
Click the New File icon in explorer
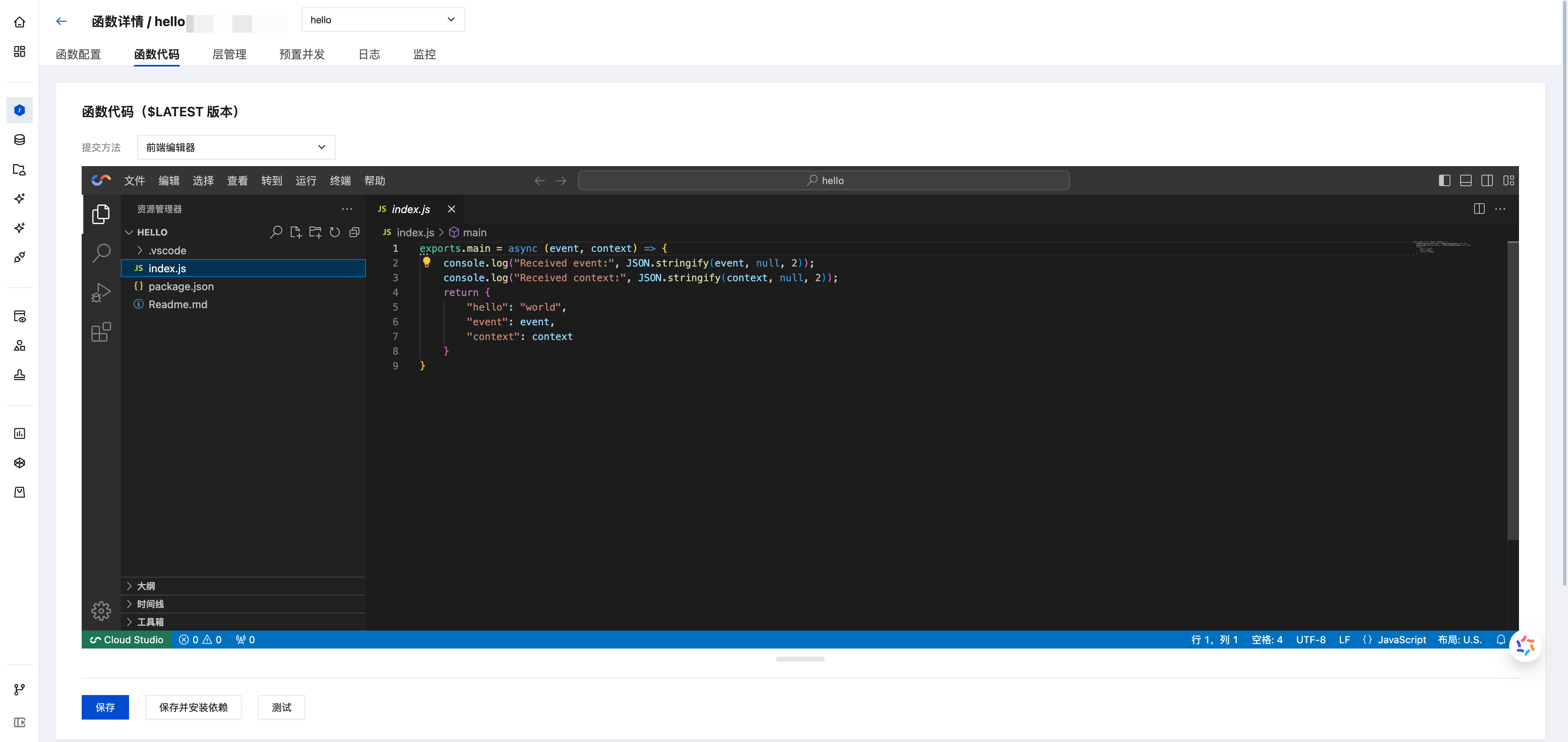pos(296,232)
